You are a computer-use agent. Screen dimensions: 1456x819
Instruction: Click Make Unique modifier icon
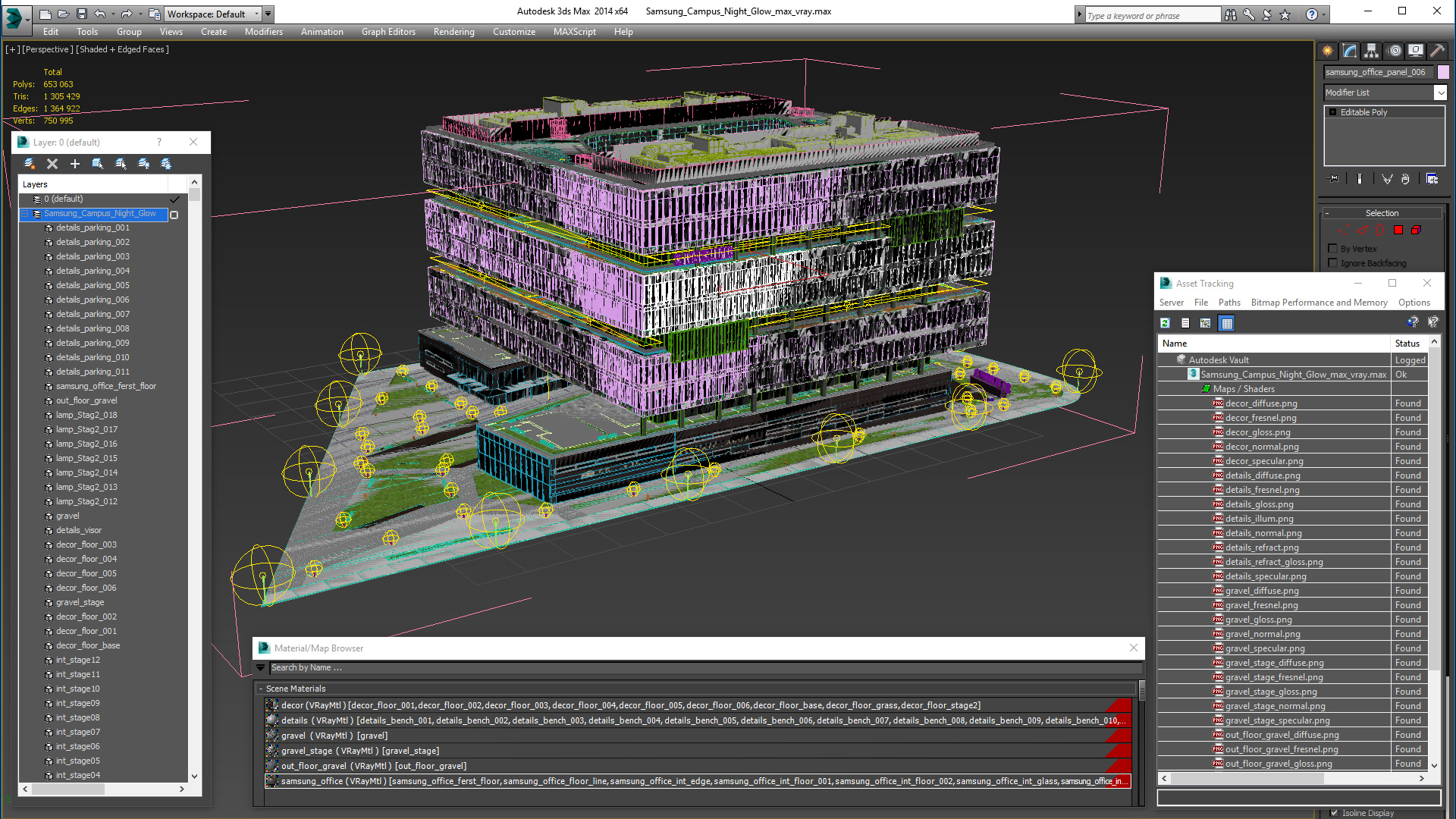[1387, 179]
